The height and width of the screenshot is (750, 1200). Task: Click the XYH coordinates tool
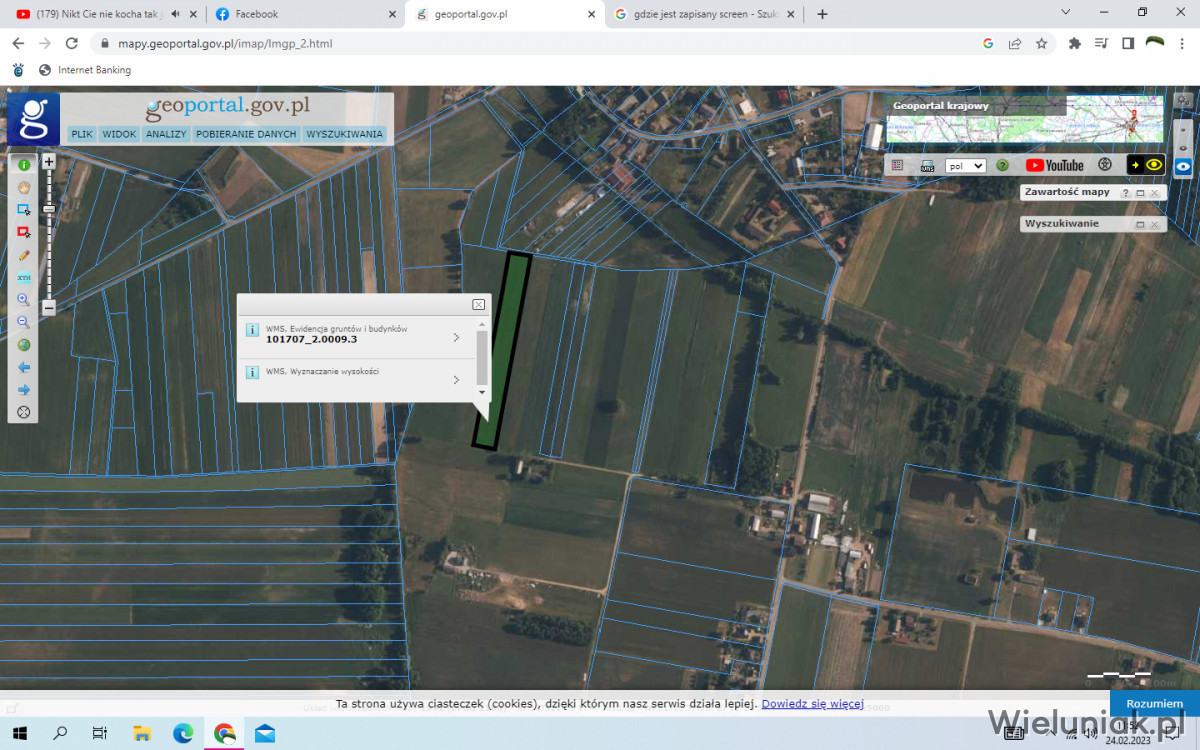click(x=23, y=277)
